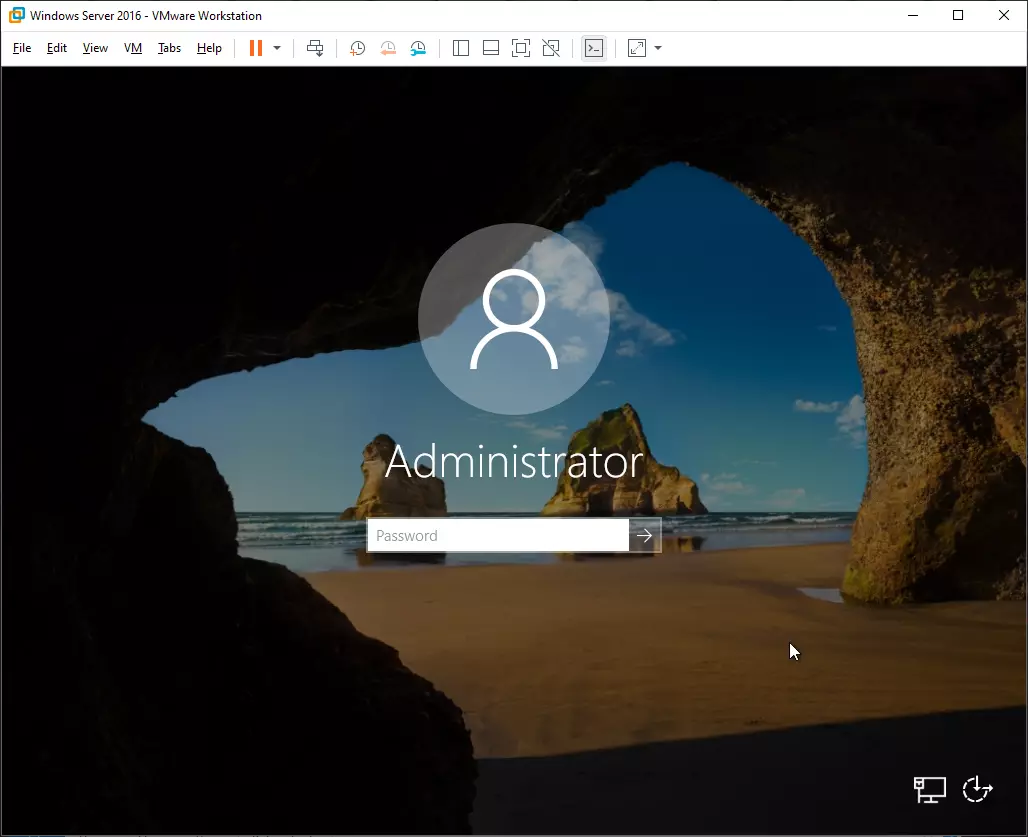Take a snapshot of this VM

tap(357, 48)
